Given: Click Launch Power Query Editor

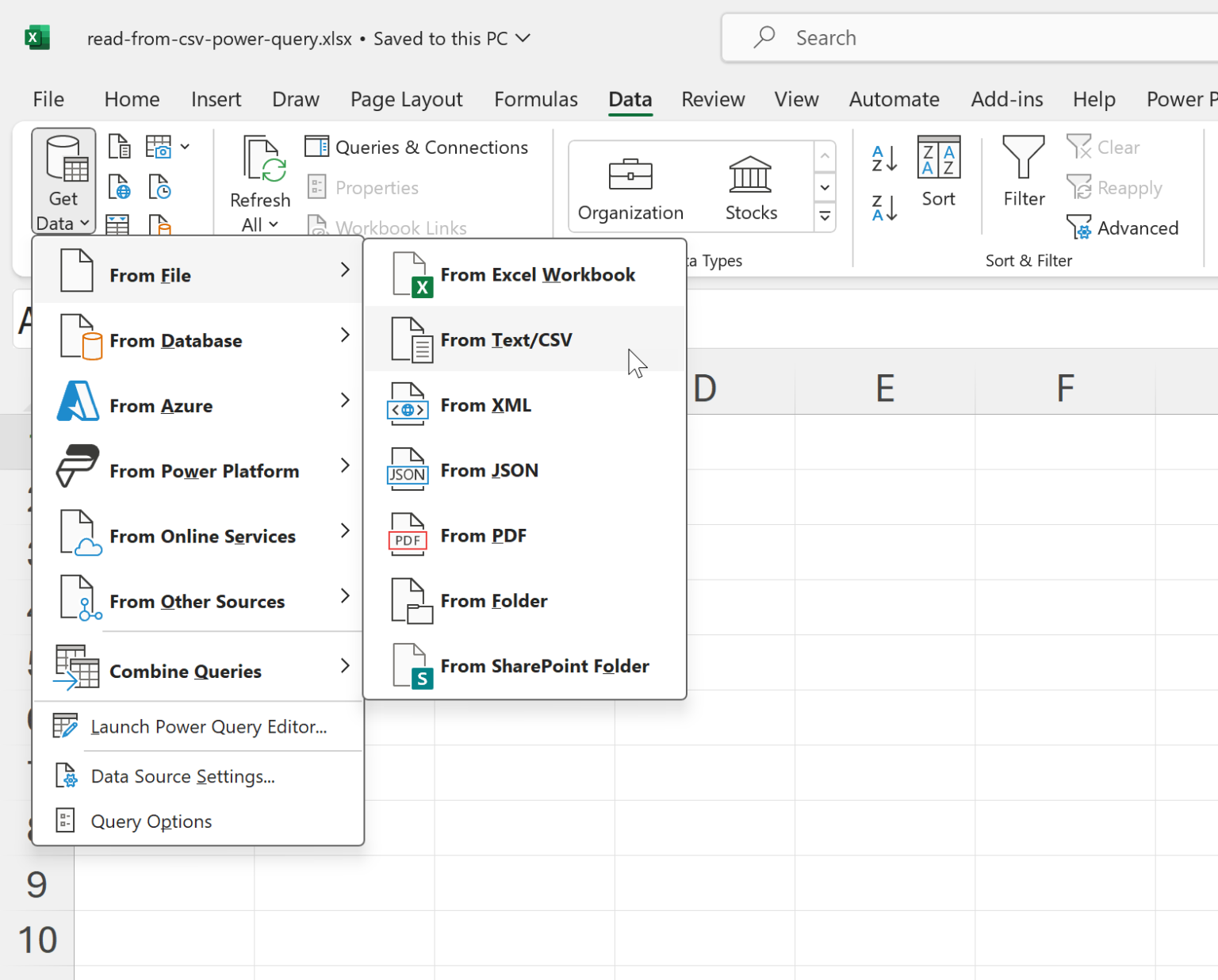Looking at the screenshot, I should click(208, 727).
